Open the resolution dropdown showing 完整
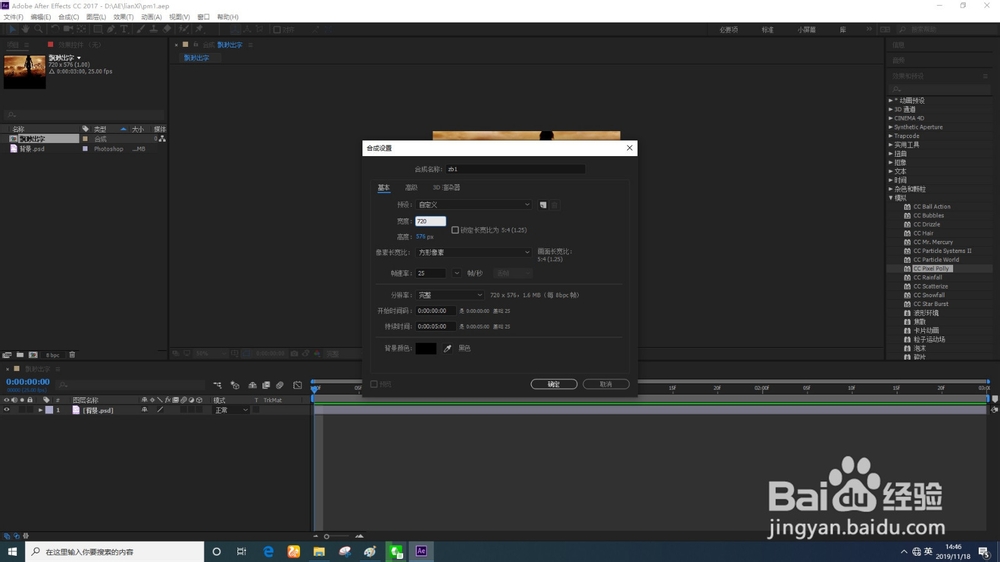Image resolution: width=1000 pixels, height=562 pixels. [x=450, y=295]
